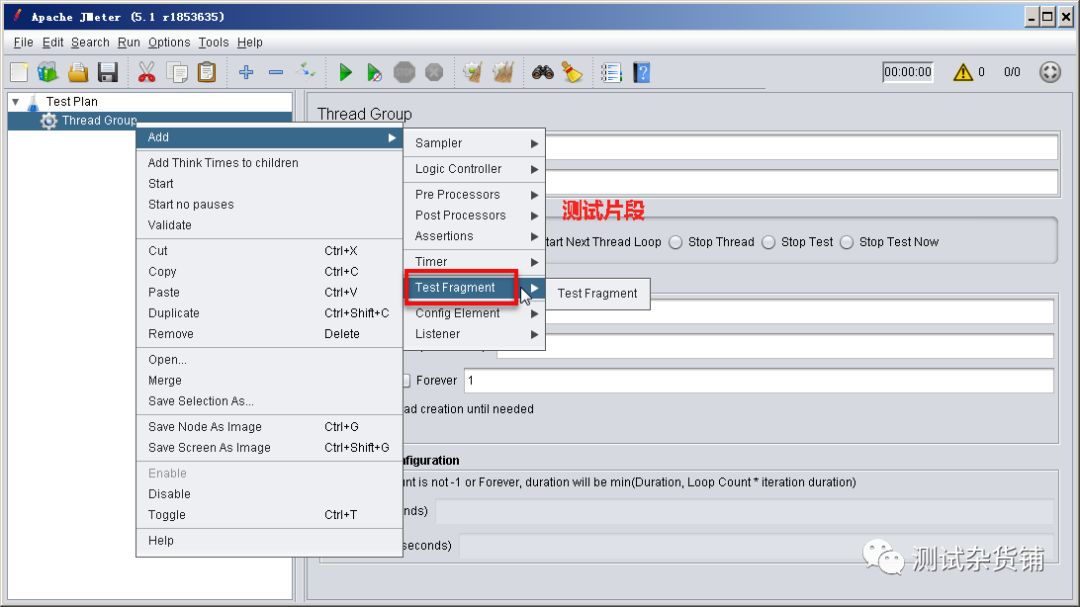This screenshot has width=1080, height=607.
Task: Expand the Sampler submenu
Action: (475, 143)
